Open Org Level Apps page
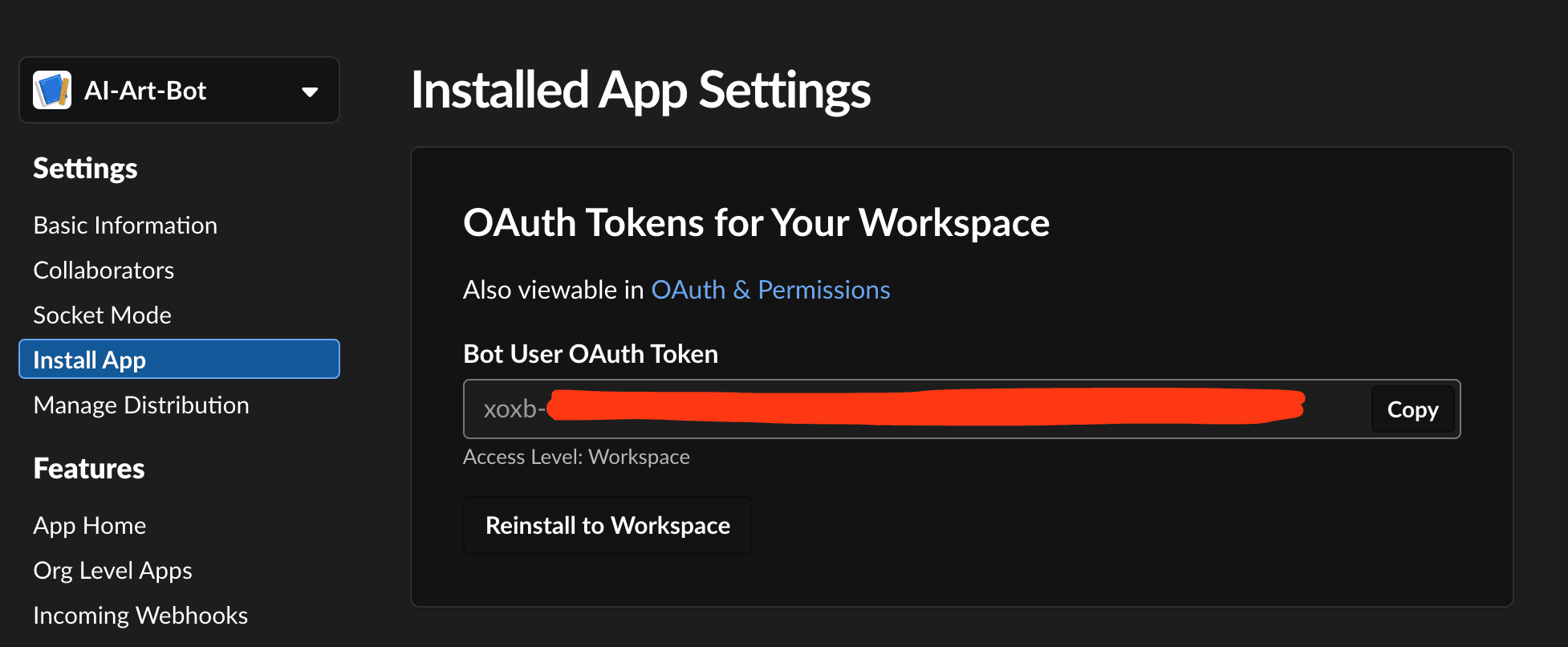 point(112,571)
